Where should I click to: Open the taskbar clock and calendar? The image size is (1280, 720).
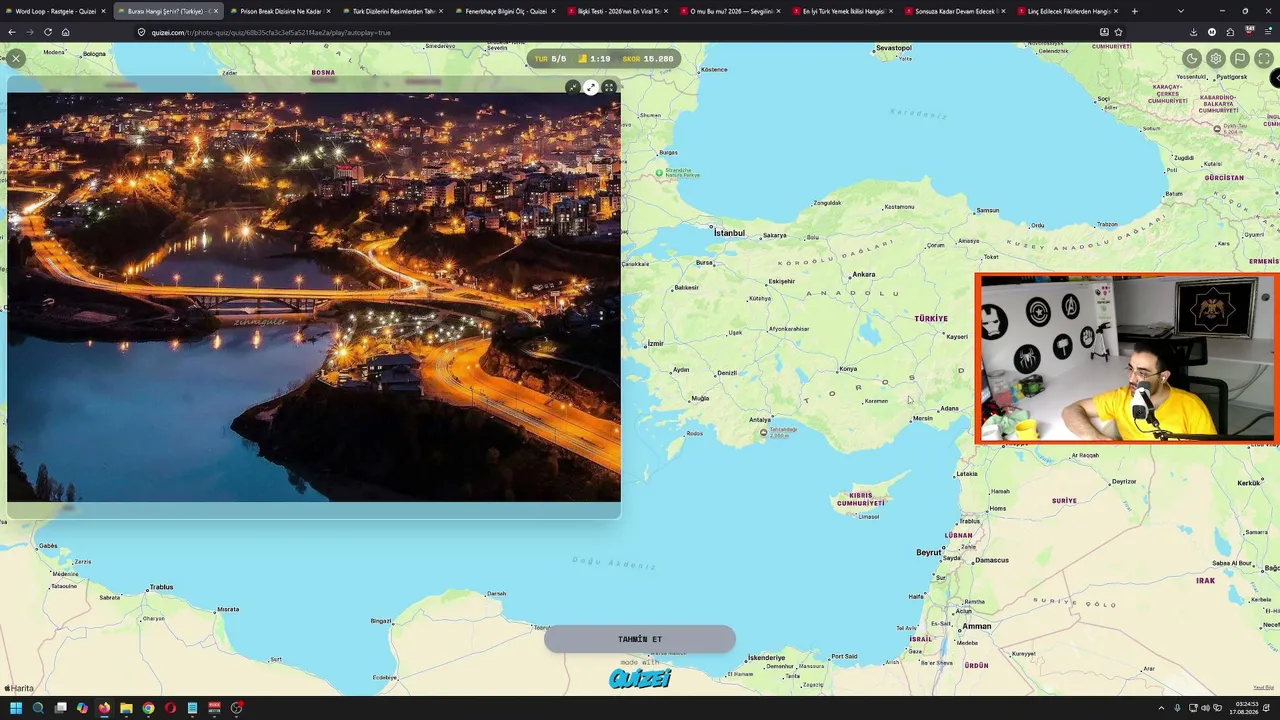1245,708
